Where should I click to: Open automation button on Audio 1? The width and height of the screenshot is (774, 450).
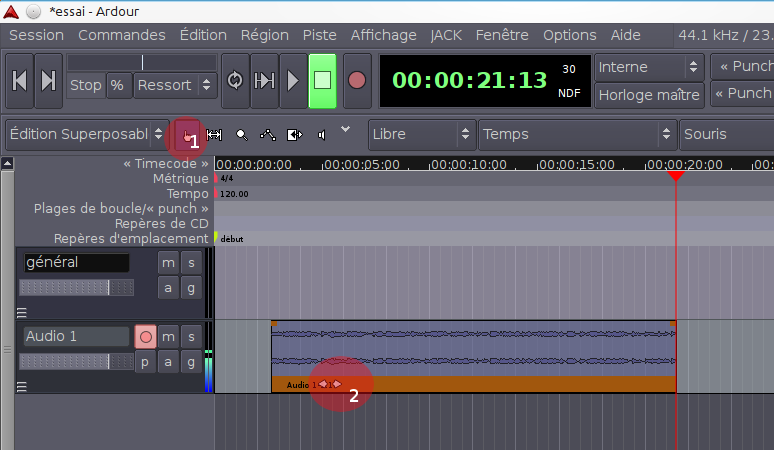click(168, 362)
